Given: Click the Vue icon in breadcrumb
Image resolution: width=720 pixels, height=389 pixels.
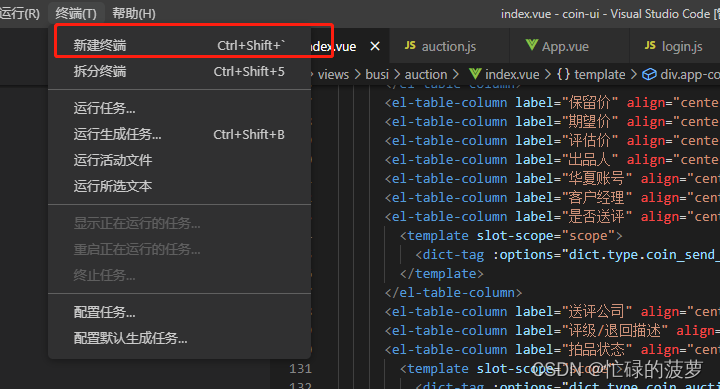Looking at the screenshot, I should (x=475, y=74).
